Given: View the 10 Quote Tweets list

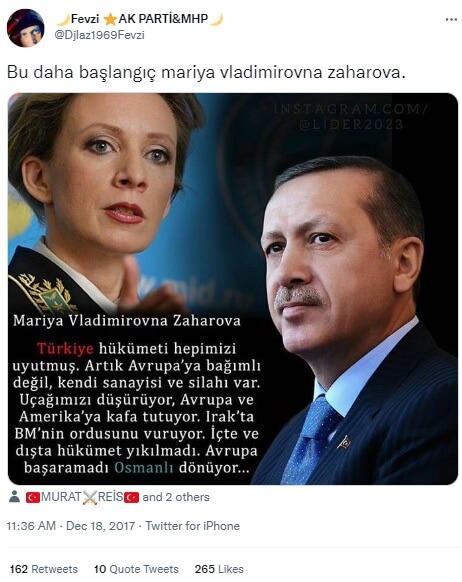Looking at the screenshot, I should click(136, 569).
